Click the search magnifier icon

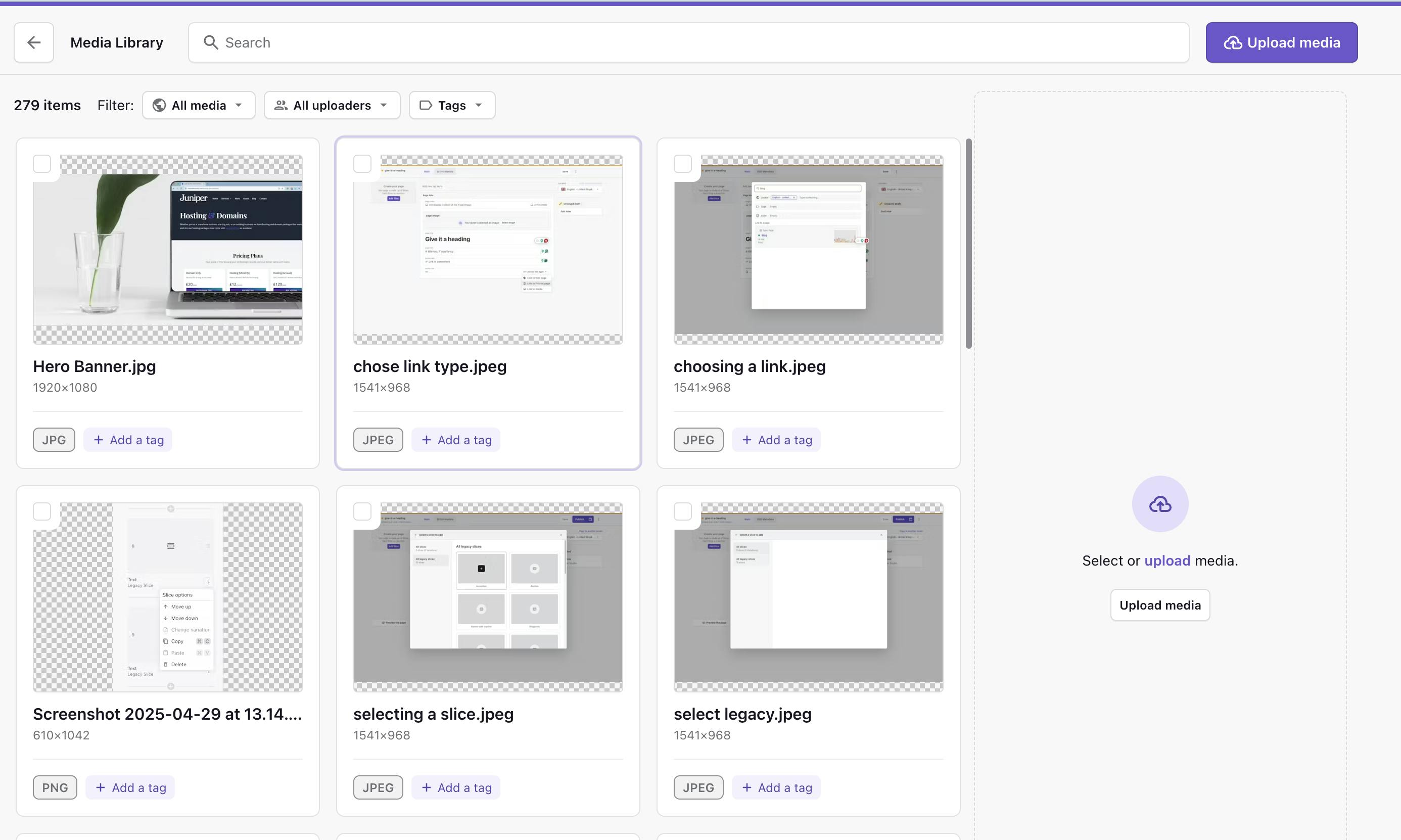coord(211,42)
